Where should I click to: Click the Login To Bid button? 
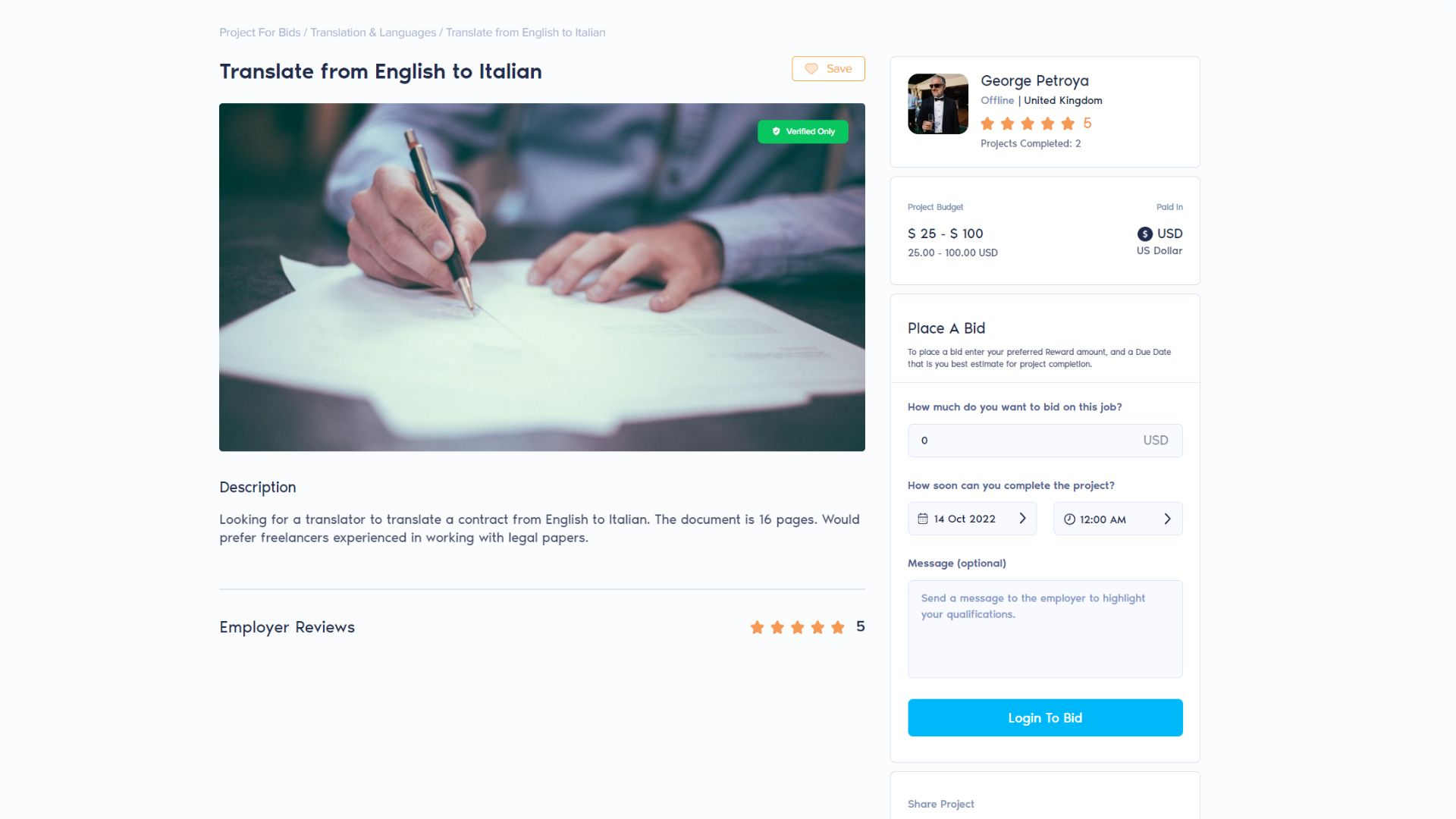[1045, 717]
